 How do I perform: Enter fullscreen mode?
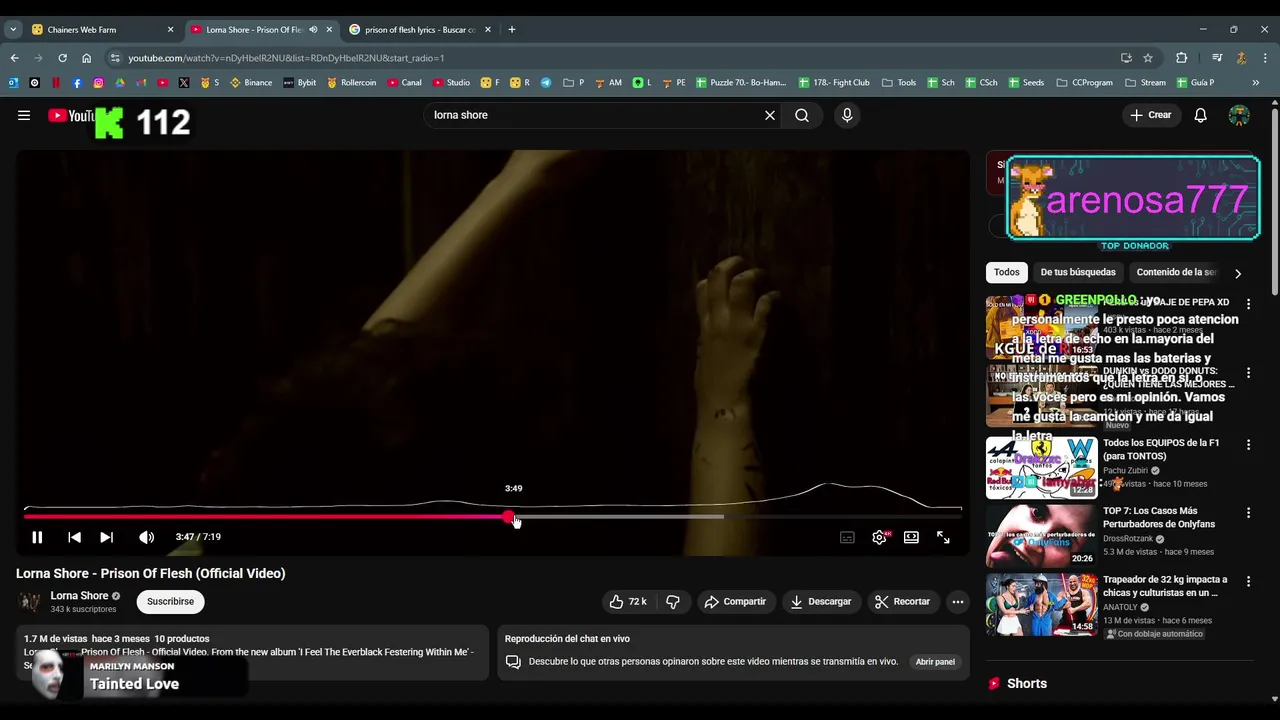click(x=943, y=537)
